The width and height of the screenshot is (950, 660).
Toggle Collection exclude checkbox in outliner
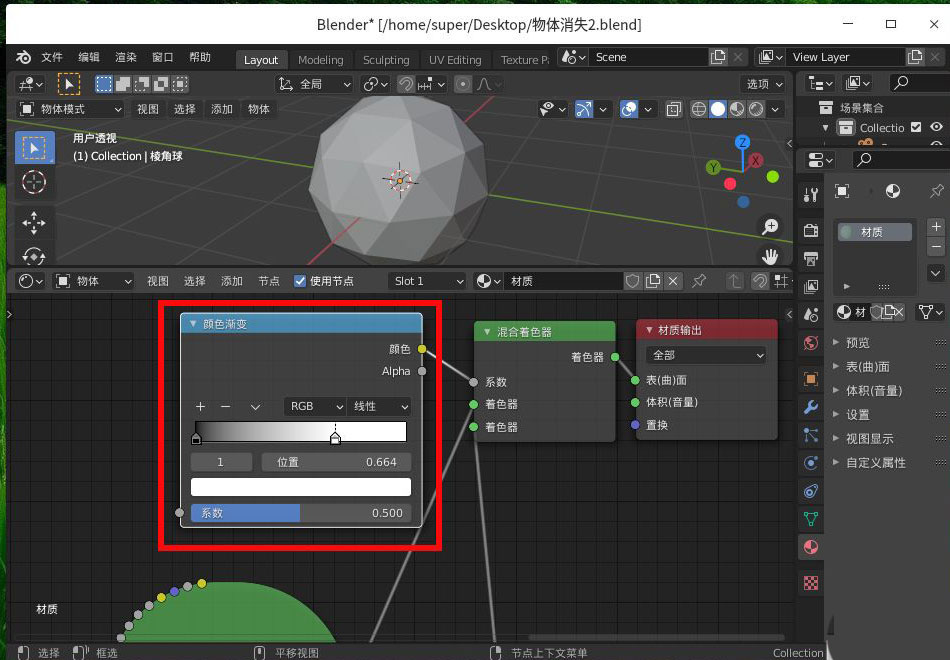click(916, 127)
